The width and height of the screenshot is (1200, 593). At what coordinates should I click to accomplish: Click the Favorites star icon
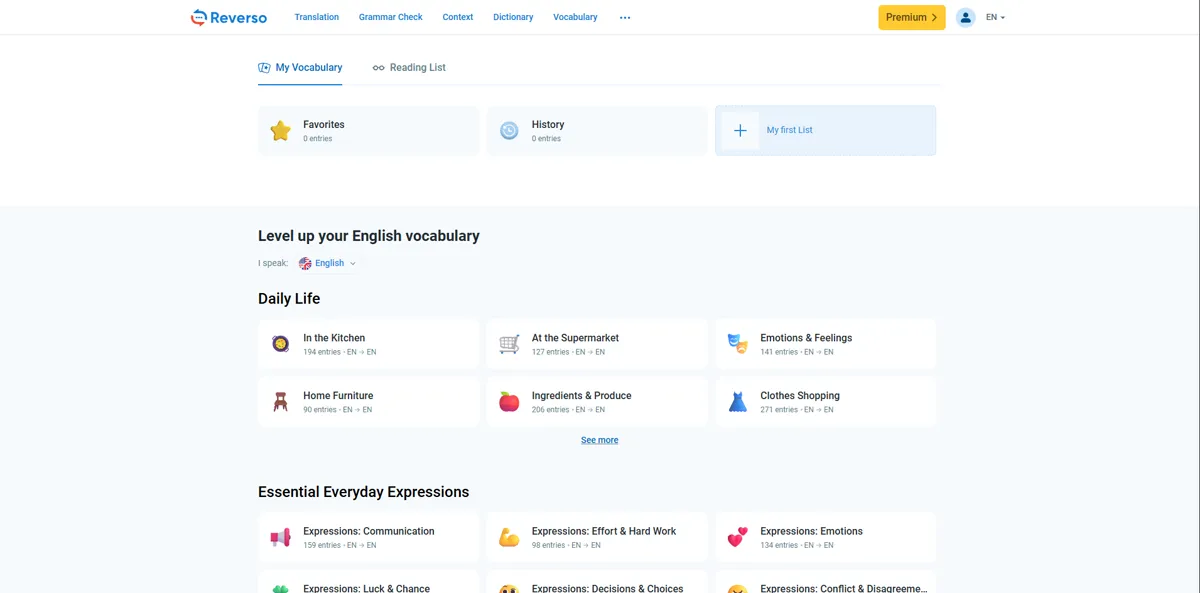[x=281, y=131]
